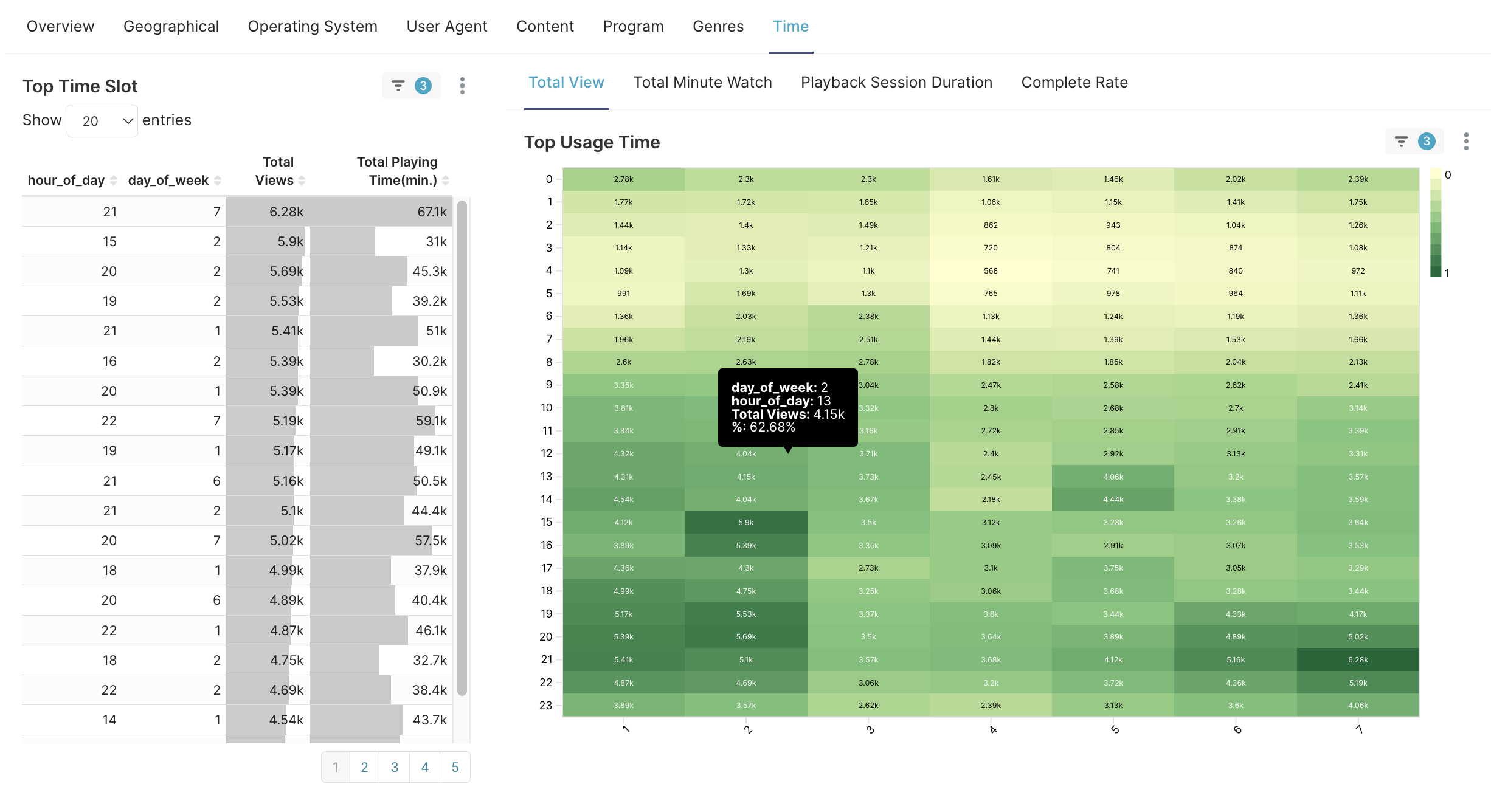Click heatmap cell 4.15k at hour 13
Viewport: 1491px width, 812px height.
[746, 477]
